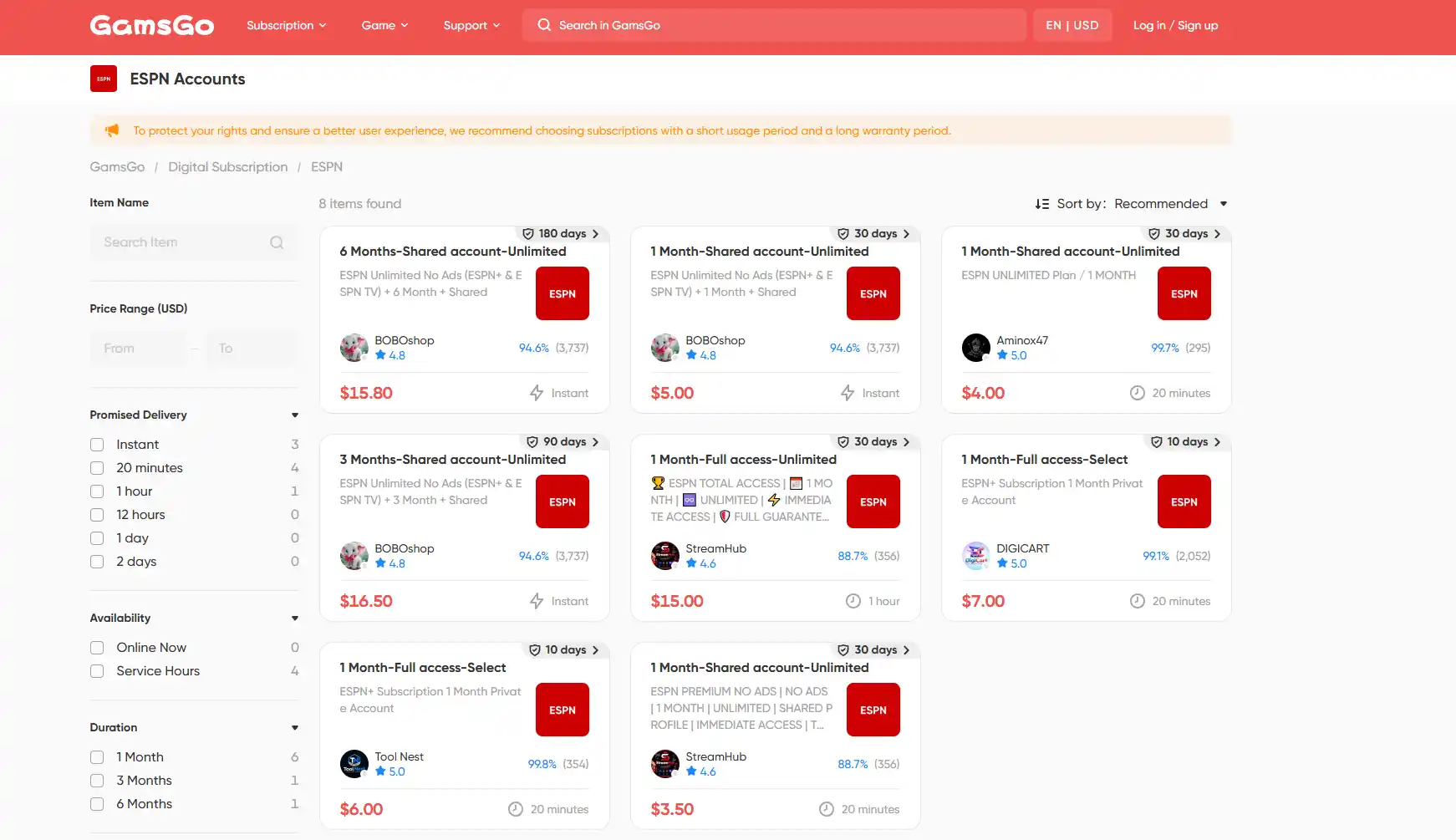Click the price range From field
This screenshot has height=840, width=1456.
click(x=139, y=349)
